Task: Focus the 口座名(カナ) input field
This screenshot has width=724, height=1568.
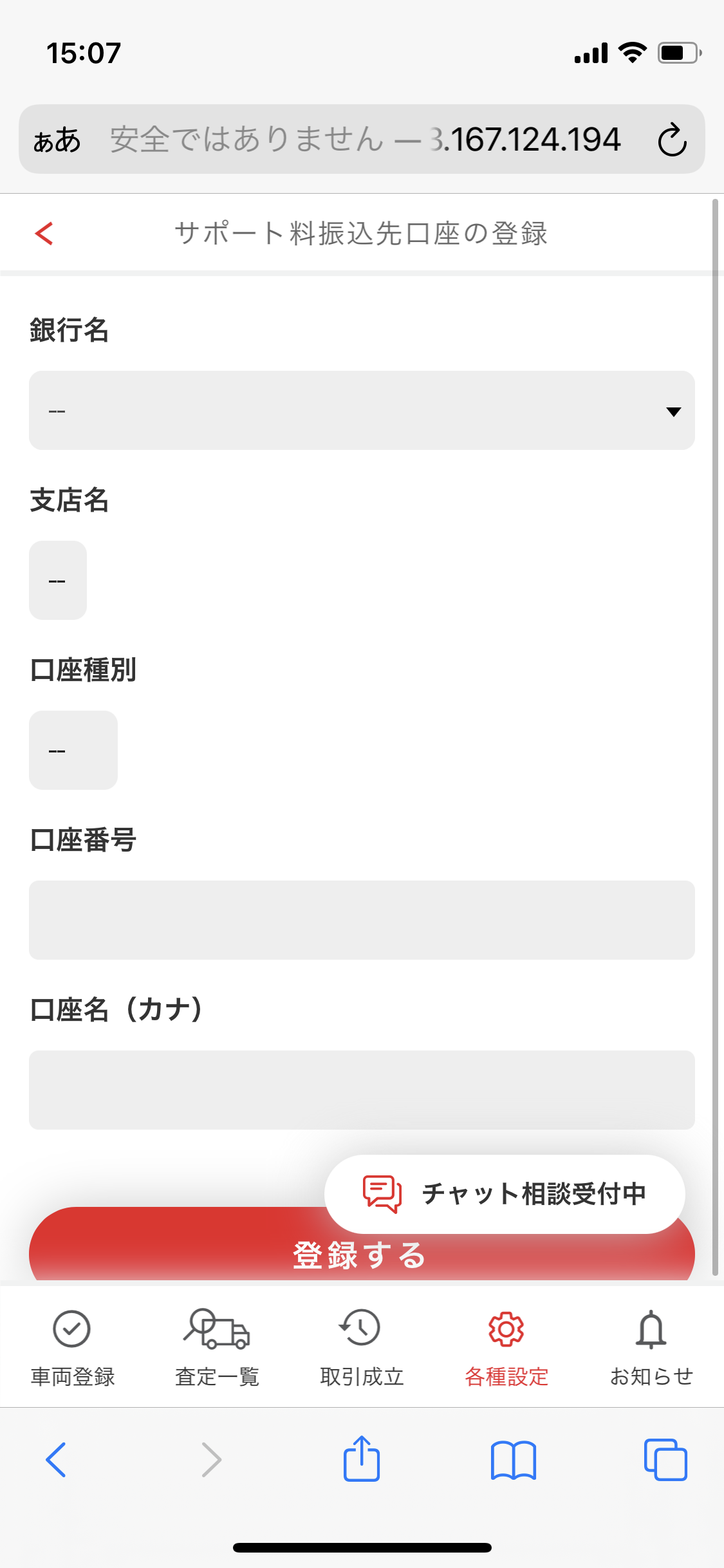Action: click(x=362, y=1090)
